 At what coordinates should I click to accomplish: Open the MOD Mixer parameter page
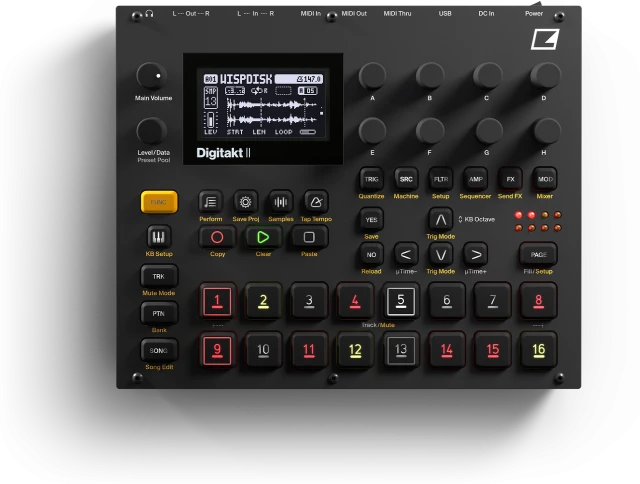point(545,179)
